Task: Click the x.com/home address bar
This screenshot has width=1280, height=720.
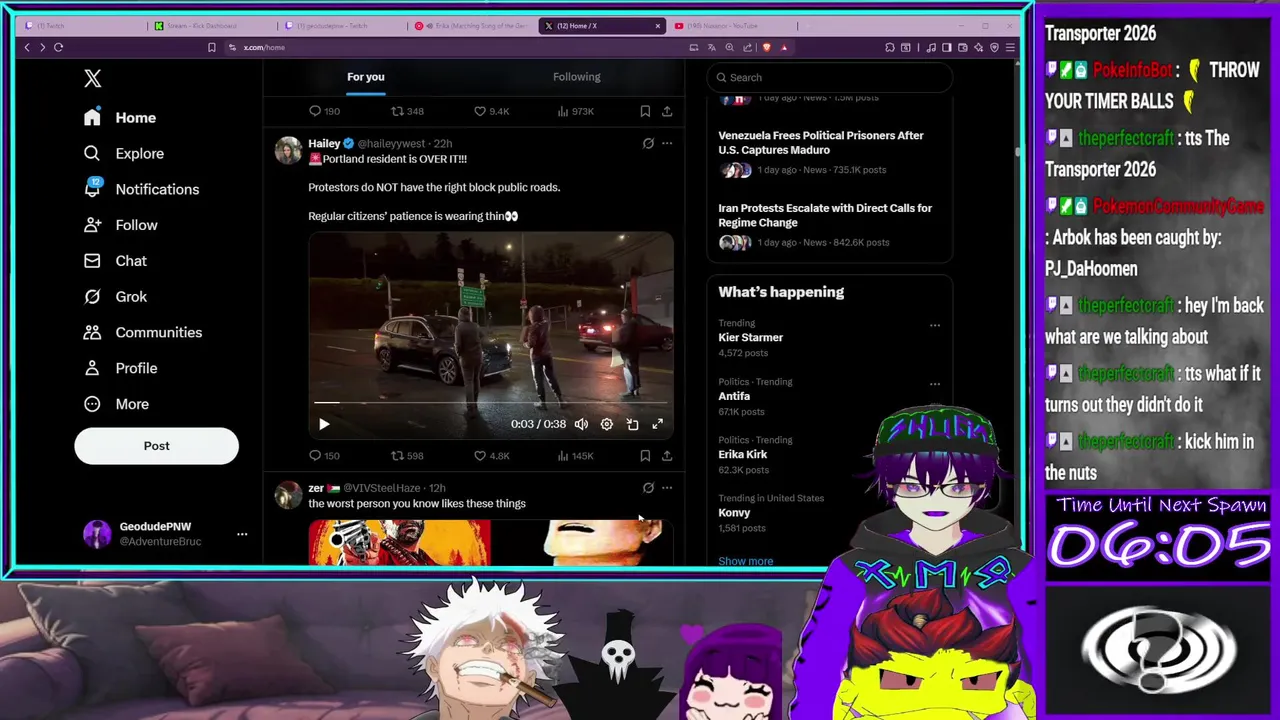Action: click(264, 47)
